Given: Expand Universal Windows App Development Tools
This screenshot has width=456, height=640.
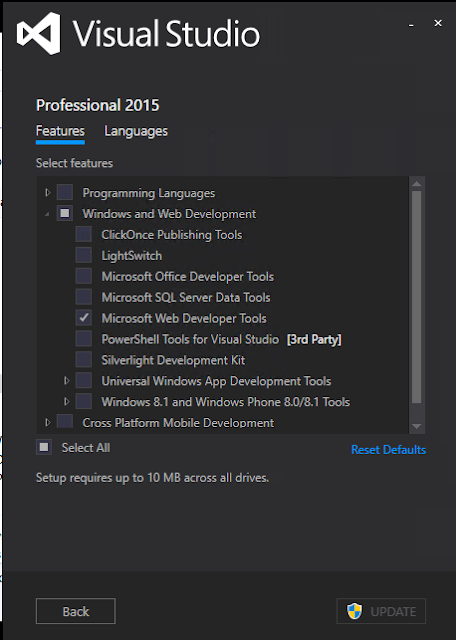Looking at the screenshot, I should click(x=67, y=380).
